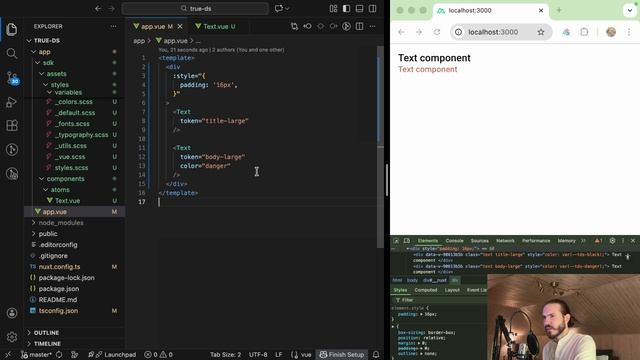Go back in VS Code navigation history
Viewport: 640px width, 360px height.
[98, 9]
